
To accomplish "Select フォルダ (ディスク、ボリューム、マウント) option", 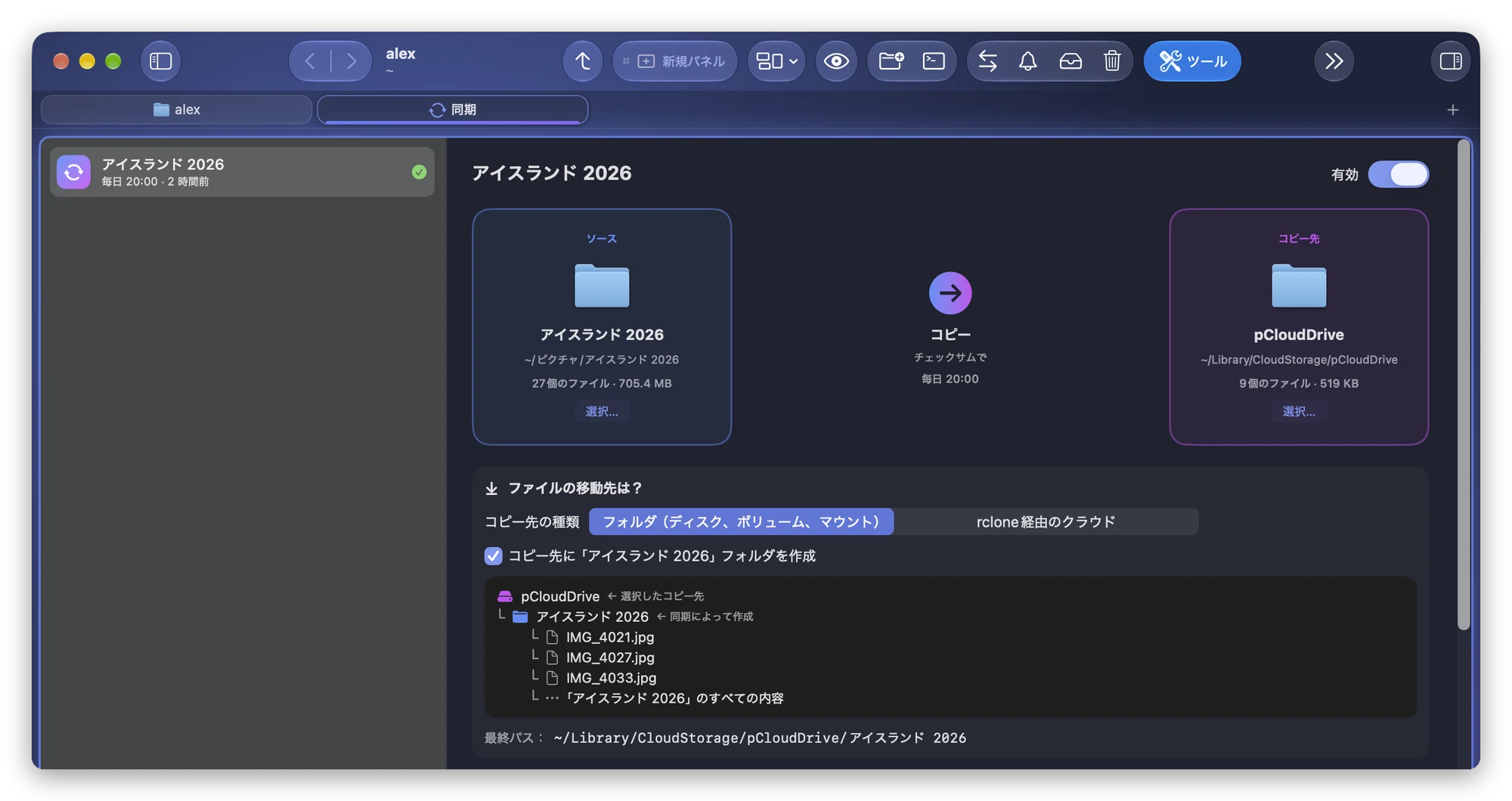I will [742, 522].
